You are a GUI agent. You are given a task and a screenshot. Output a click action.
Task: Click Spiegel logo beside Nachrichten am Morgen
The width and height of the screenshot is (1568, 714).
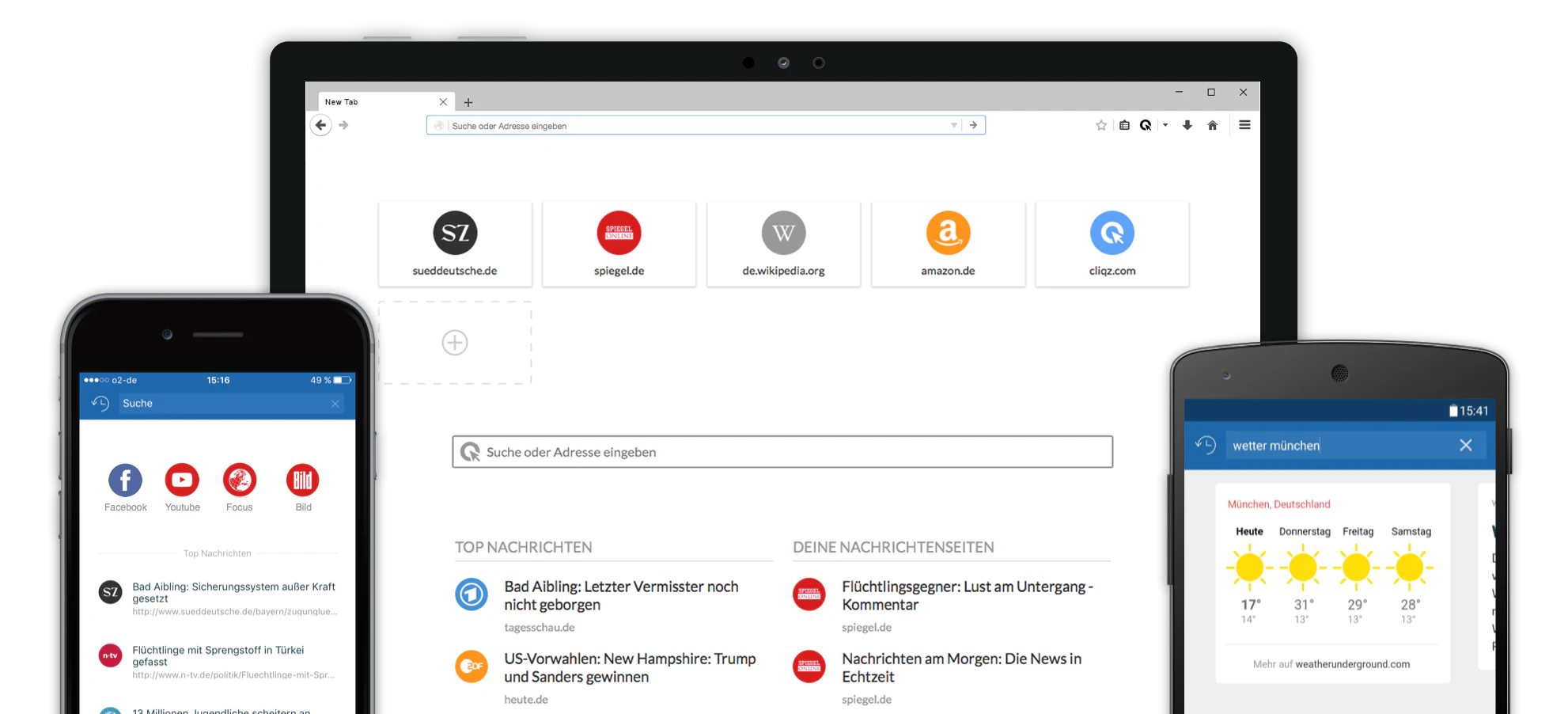pyautogui.click(x=809, y=667)
